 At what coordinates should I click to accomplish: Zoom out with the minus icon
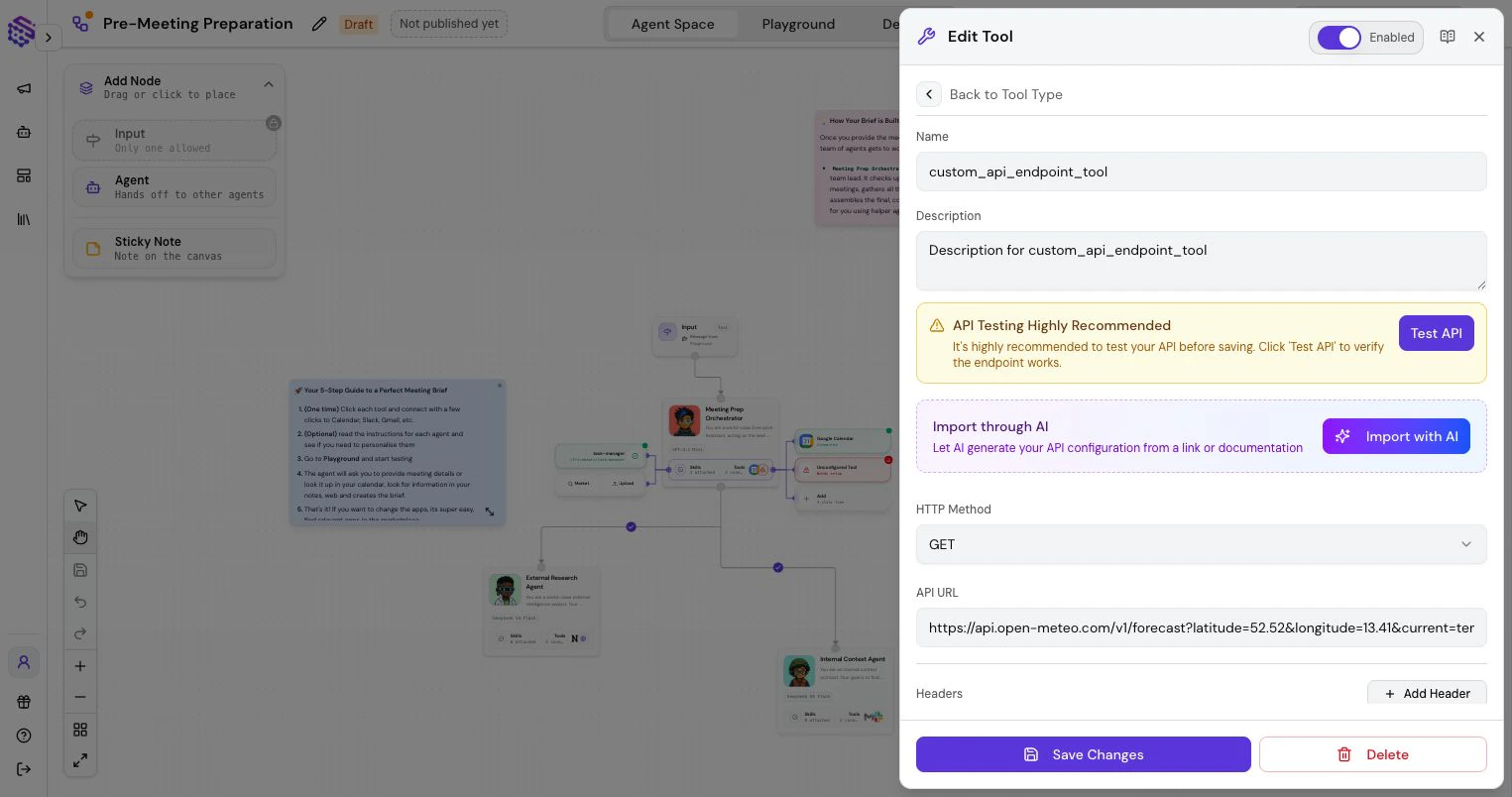80,697
